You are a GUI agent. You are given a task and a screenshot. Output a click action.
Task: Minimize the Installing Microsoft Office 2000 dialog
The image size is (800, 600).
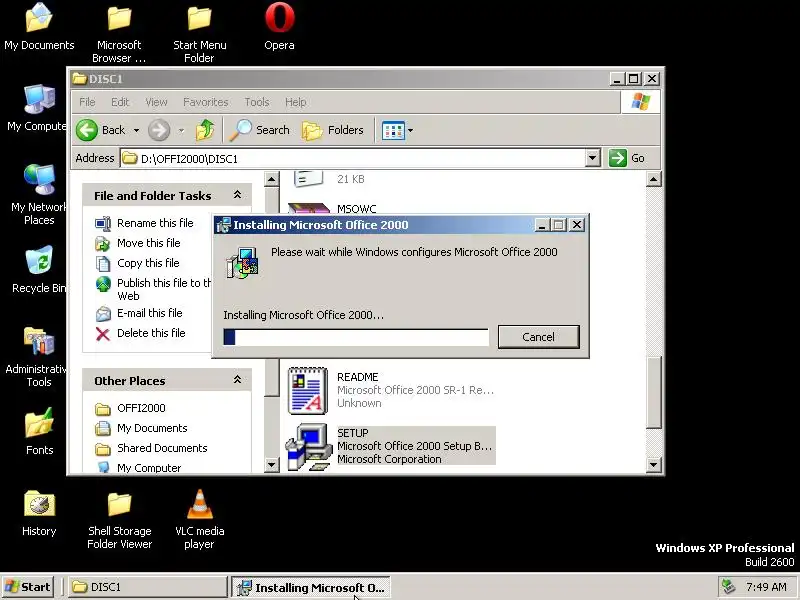coord(542,224)
